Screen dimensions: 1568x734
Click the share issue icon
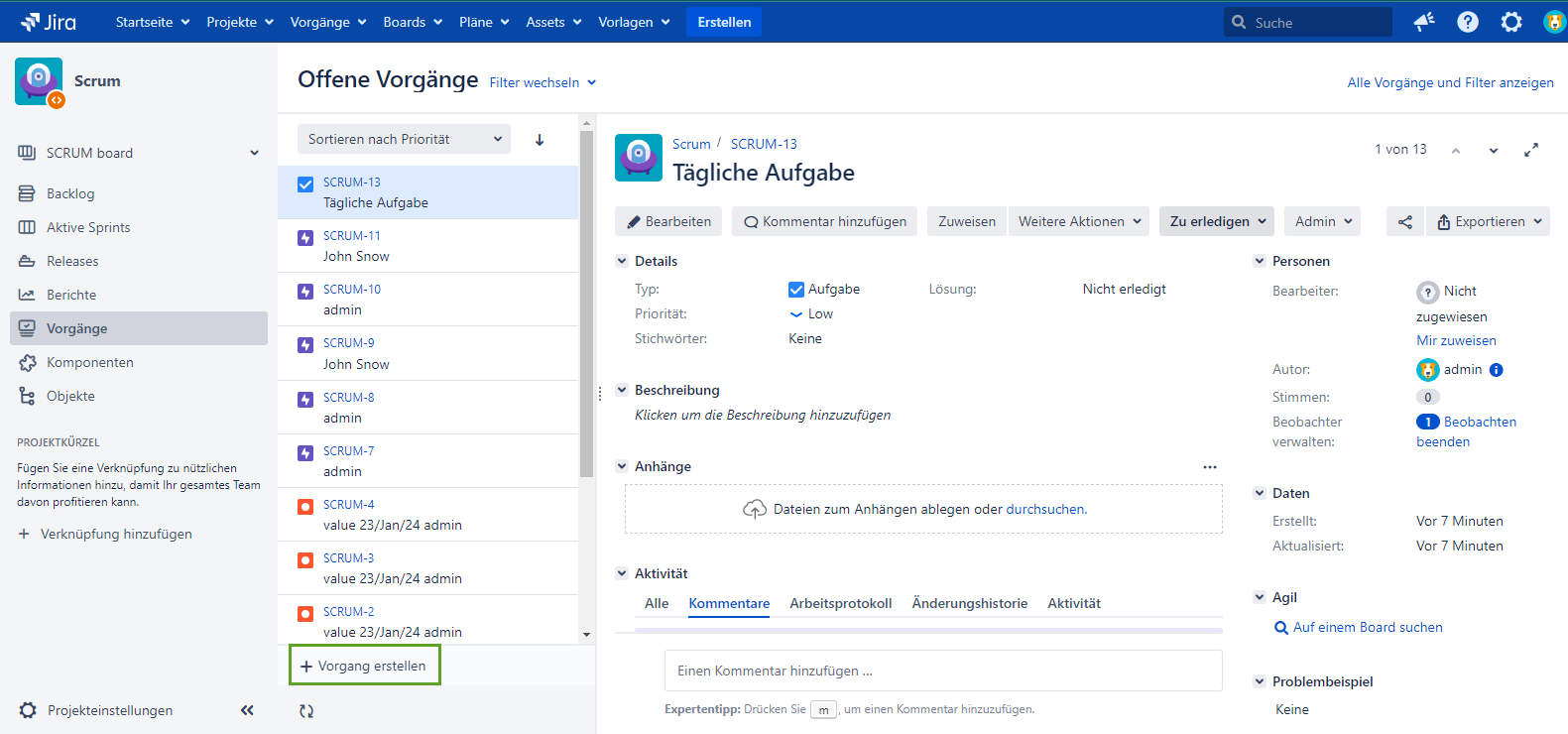pyautogui.click(x=1404, y=221)
